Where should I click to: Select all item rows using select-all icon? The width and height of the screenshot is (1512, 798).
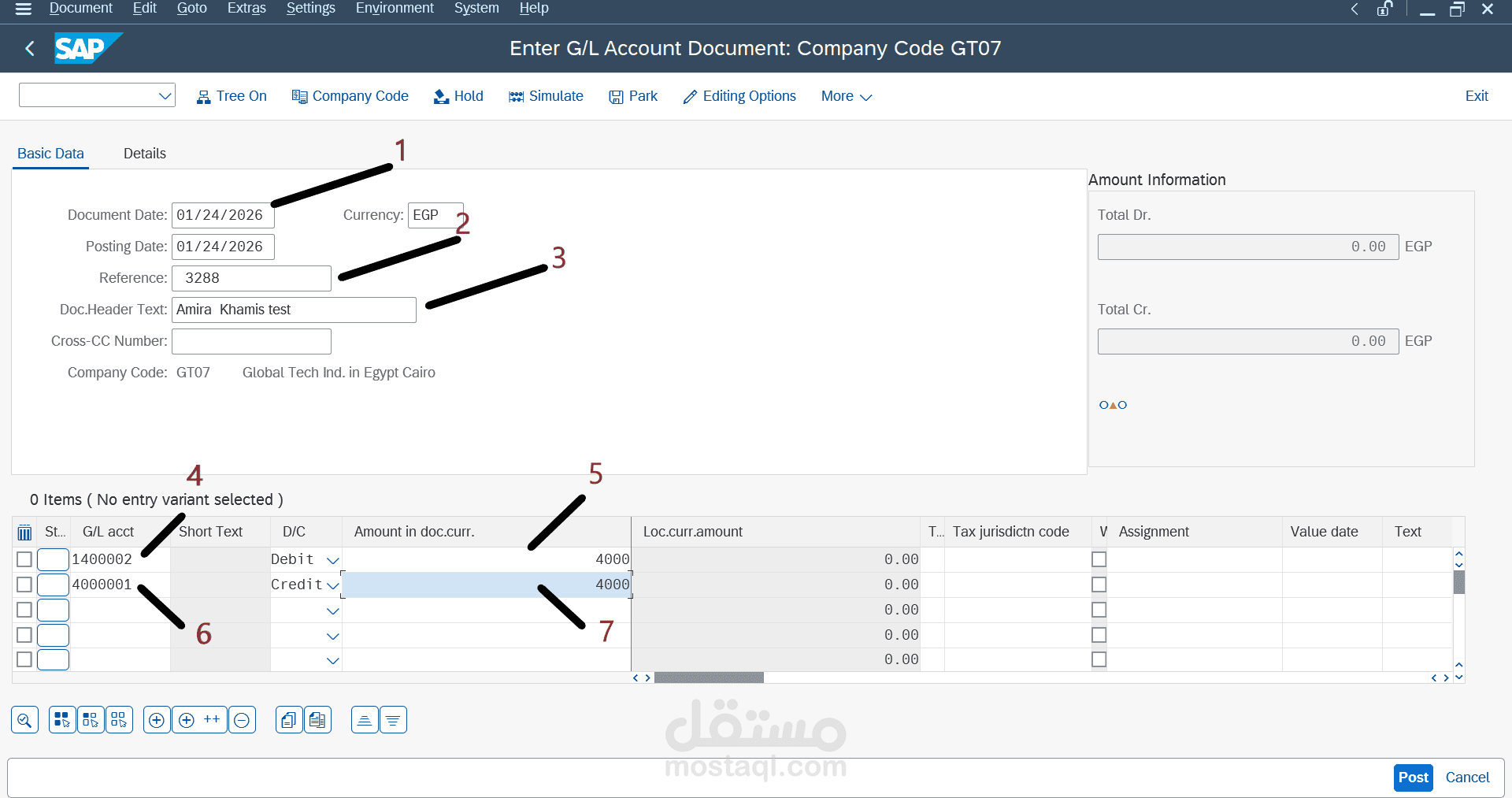(62, 719)
